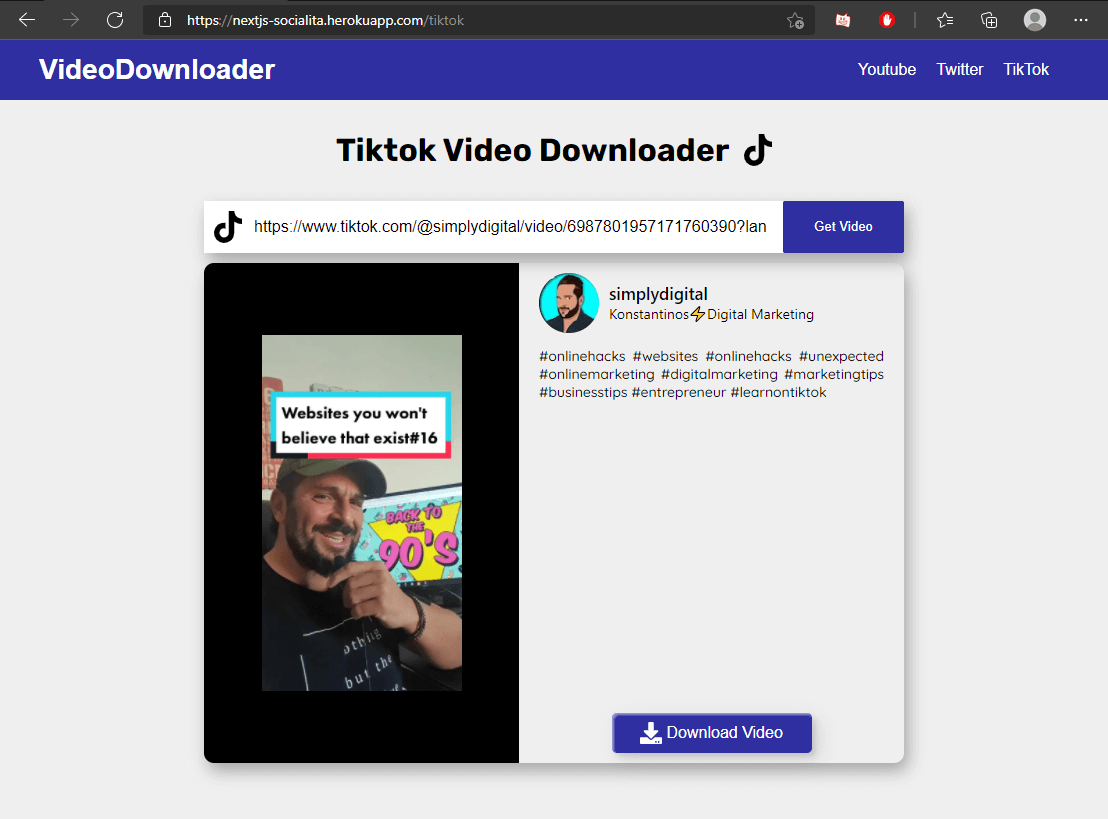Click the #onlinemarketing hashtag

point(597,375)
